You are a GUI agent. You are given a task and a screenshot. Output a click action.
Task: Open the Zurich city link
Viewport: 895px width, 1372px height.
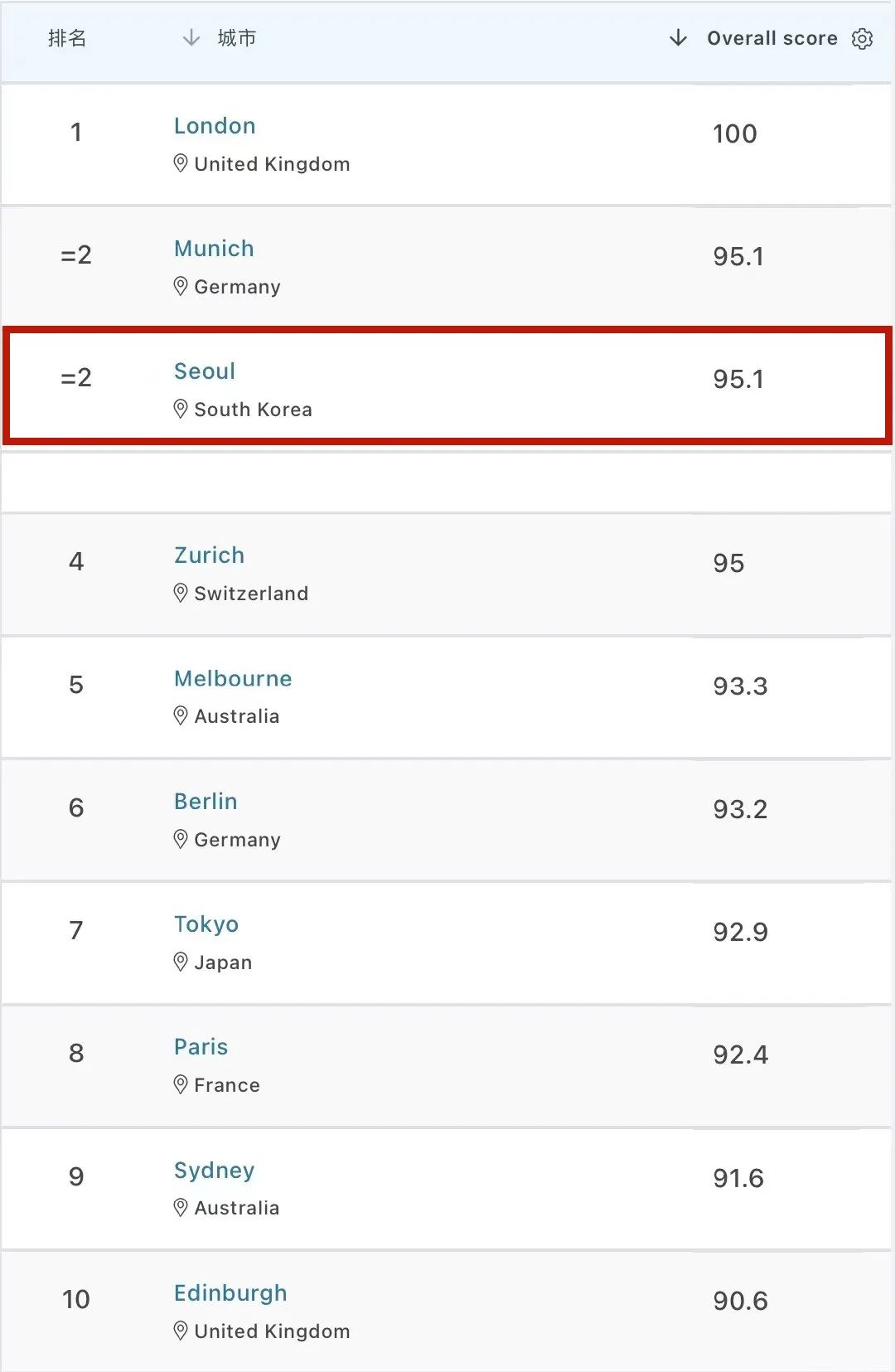[x=209, y=555]
